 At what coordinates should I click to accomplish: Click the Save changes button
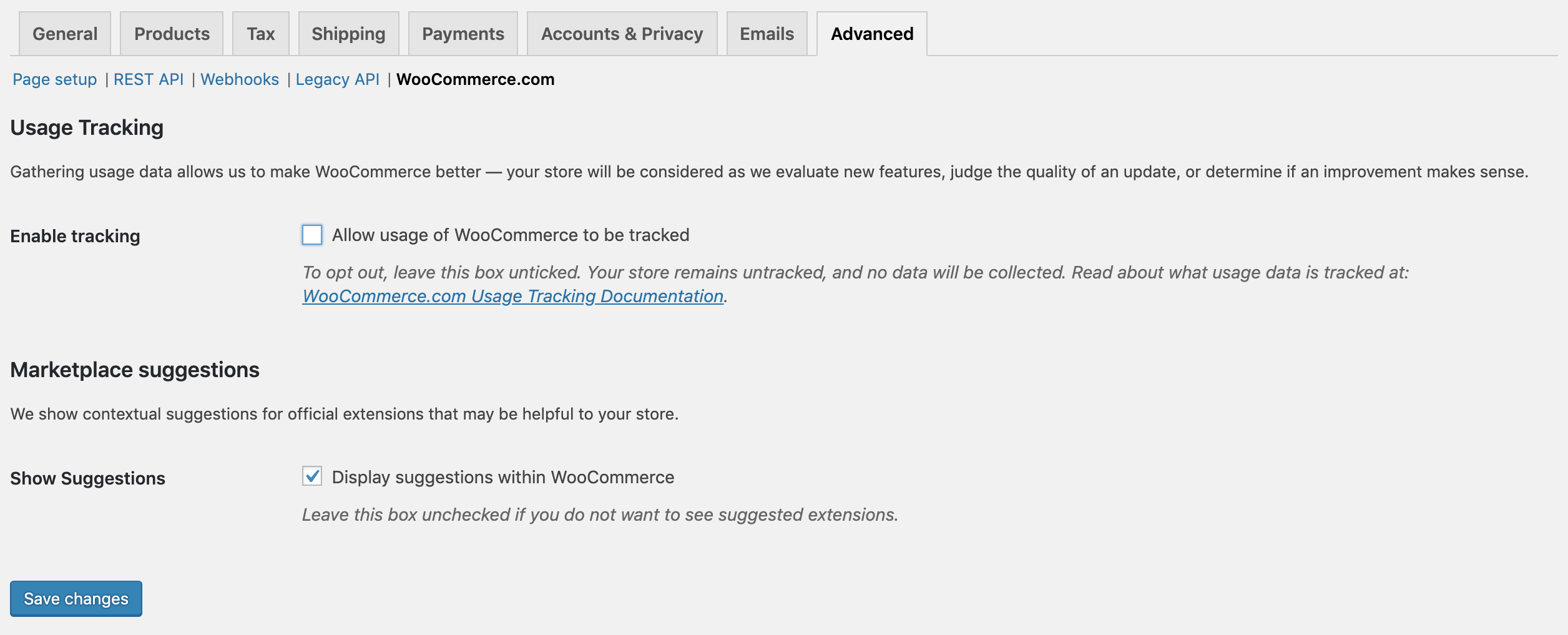76,598
